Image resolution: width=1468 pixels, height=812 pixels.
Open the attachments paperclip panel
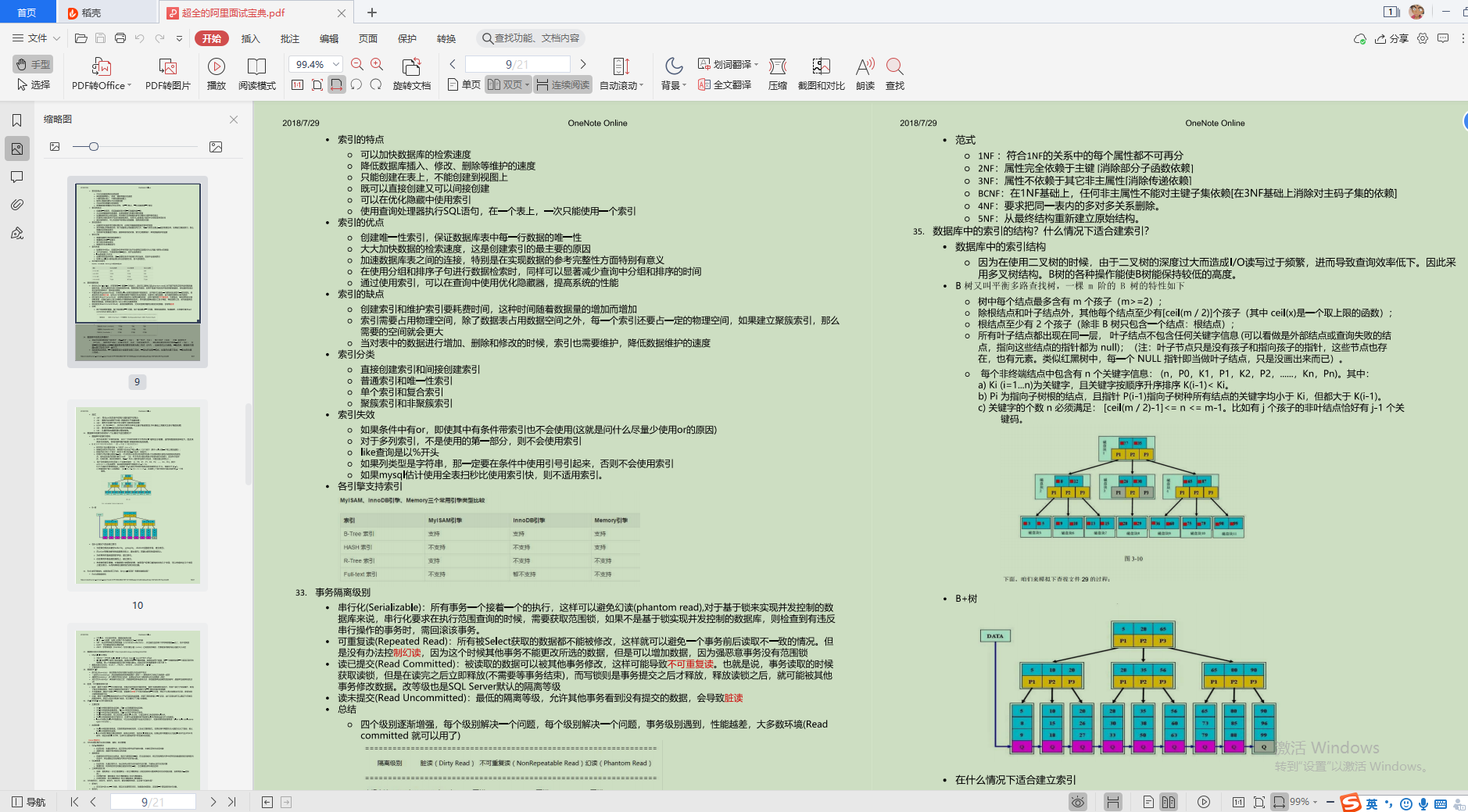16,205
